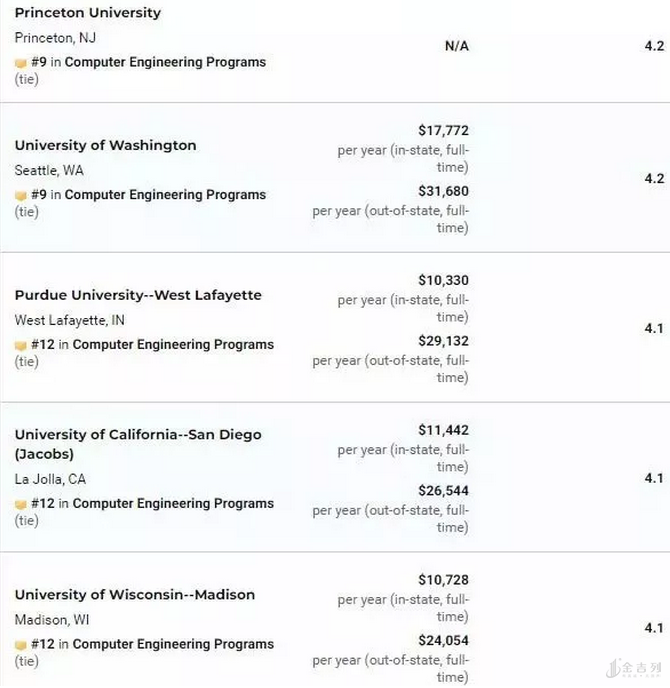This screenshot has height=688, width=670.
Task: Click the $29,132 out-of-state tuition for Purdue
Action: (x=443, y=341)
